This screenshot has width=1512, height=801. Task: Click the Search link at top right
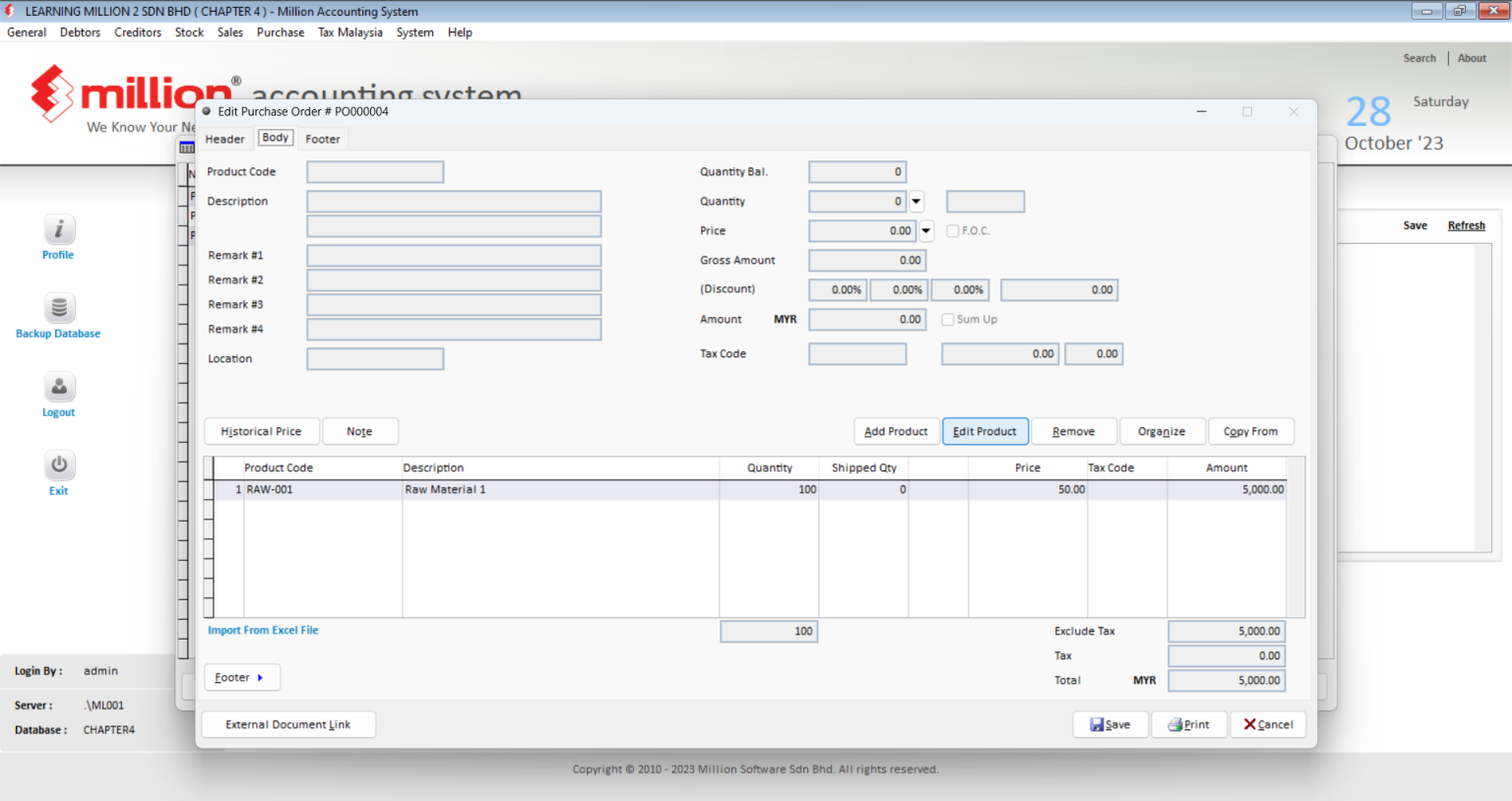tap(1419, 58)
